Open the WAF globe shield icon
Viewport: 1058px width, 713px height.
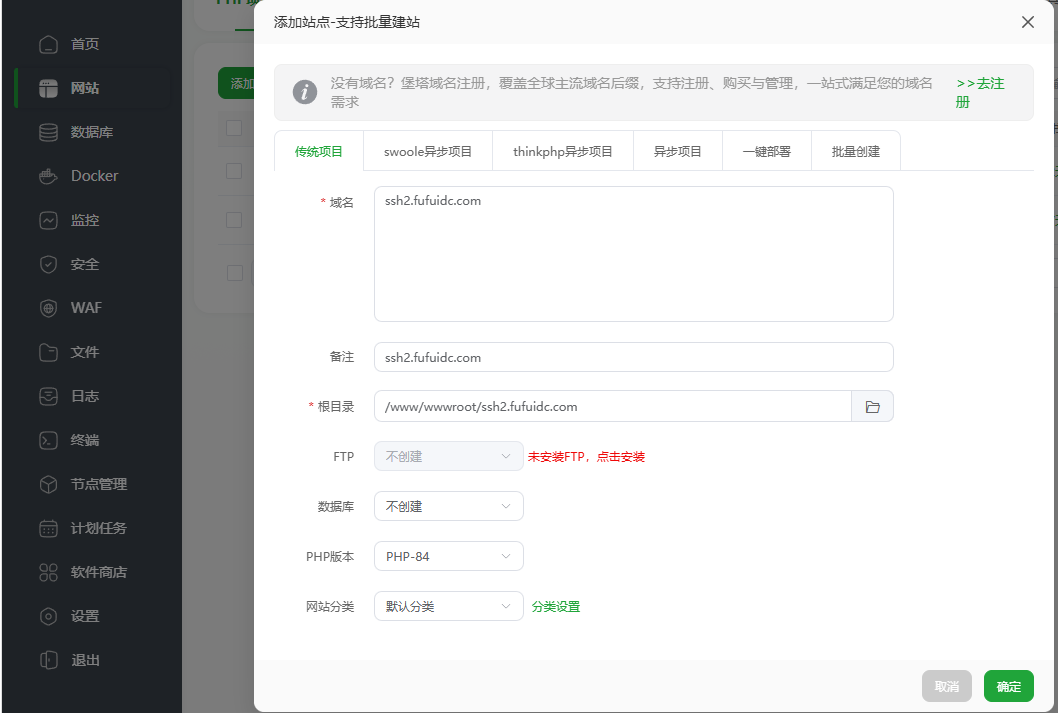(x=49, y=308)
